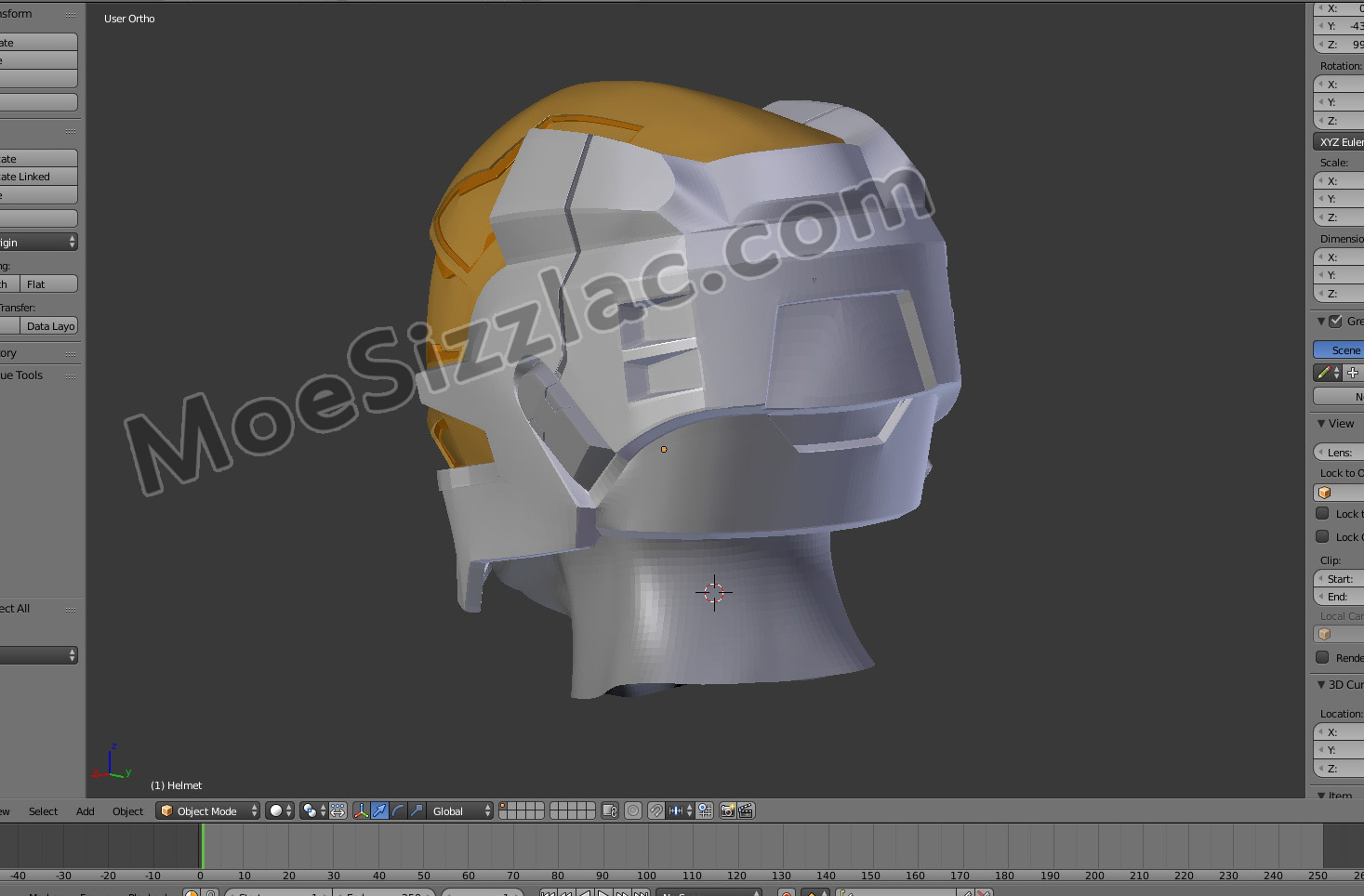
Task: Render OpenGL animation with clapperboard icon
Action: click(x=746, y=810)
